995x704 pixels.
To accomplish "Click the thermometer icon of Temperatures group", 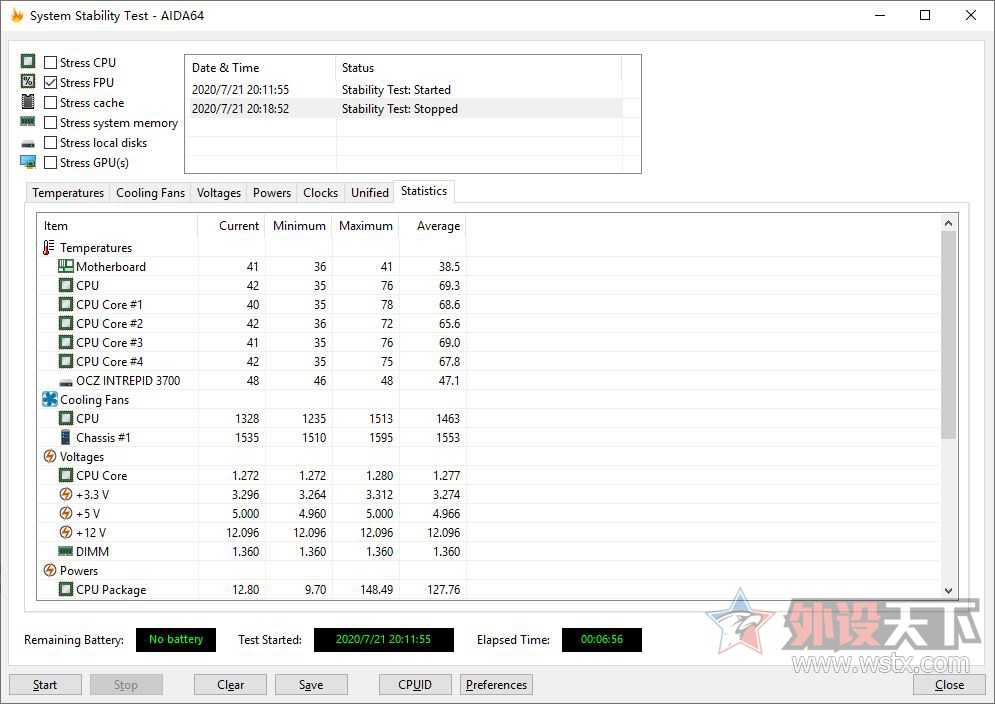I will point(49,248).
